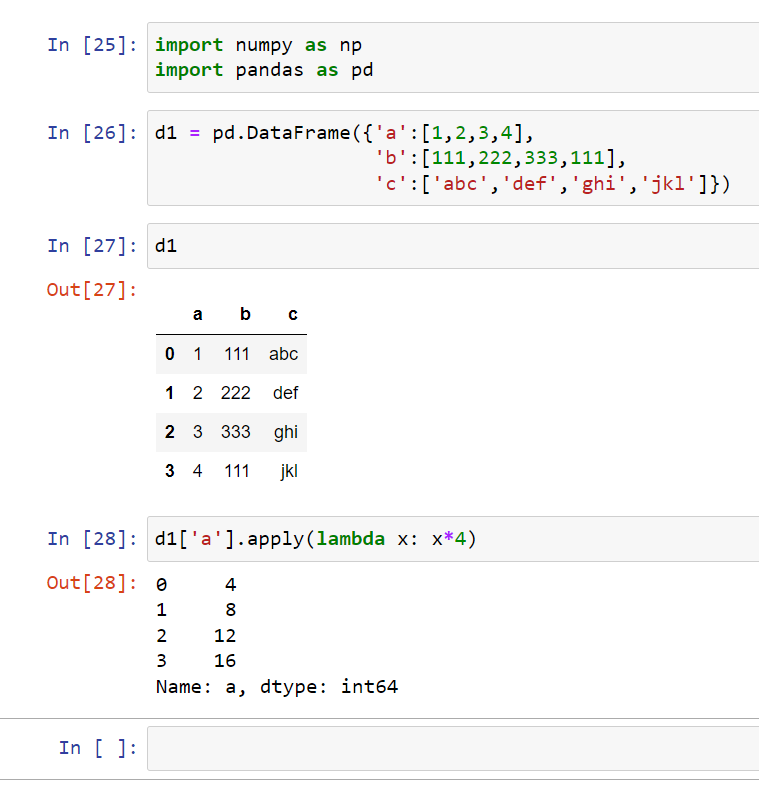Click the word lambda in cell 28
This screenshot has height=788, width=759.
click(x=350, y=539)
